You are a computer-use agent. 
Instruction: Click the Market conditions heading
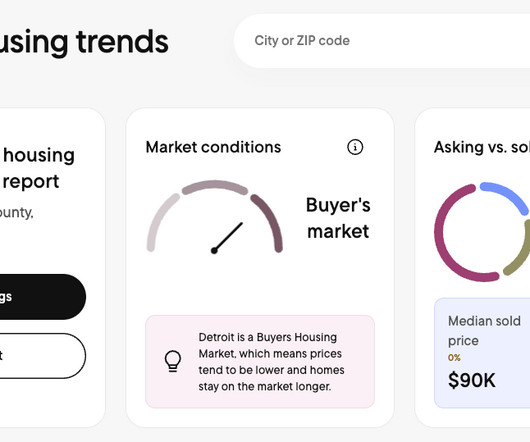(x=213, y=147)
